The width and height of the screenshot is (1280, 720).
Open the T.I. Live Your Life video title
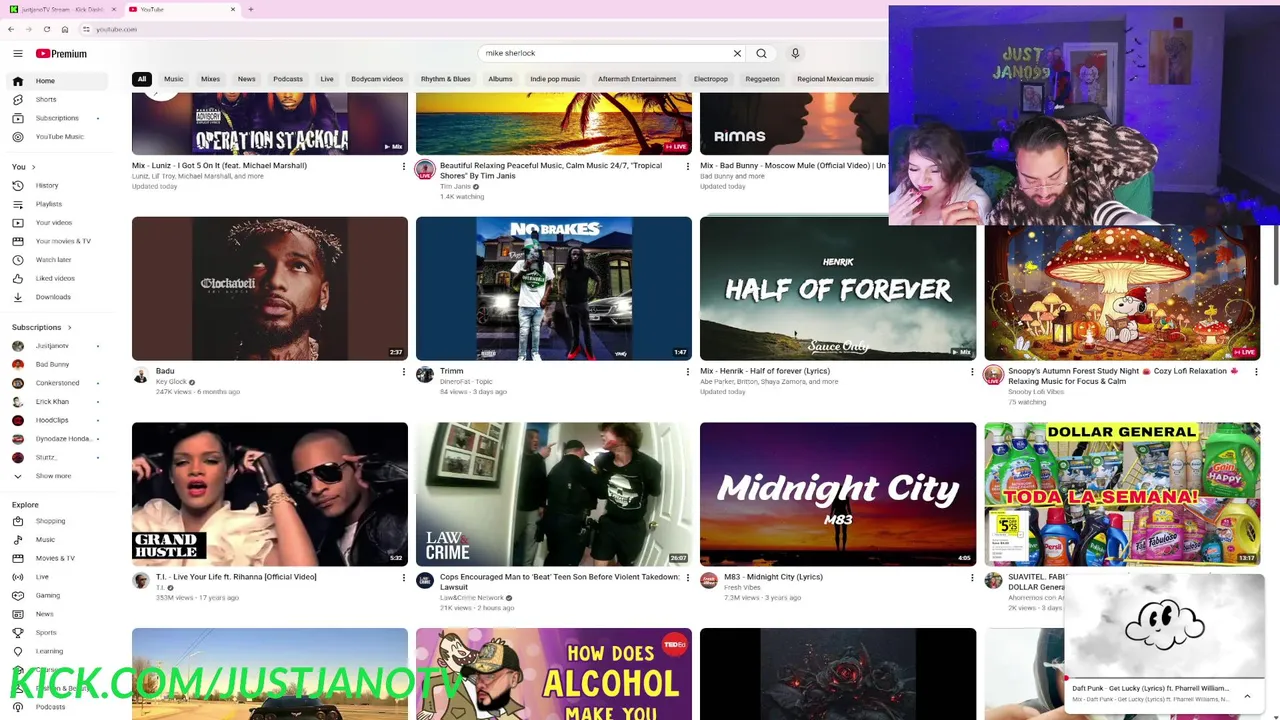[236, 577]
